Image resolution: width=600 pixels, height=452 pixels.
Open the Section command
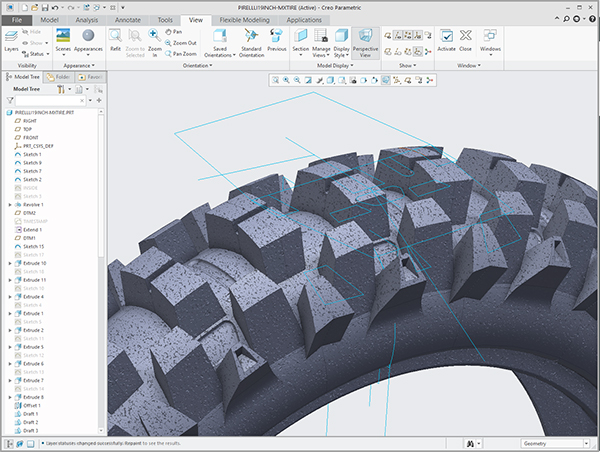point(300,42)
